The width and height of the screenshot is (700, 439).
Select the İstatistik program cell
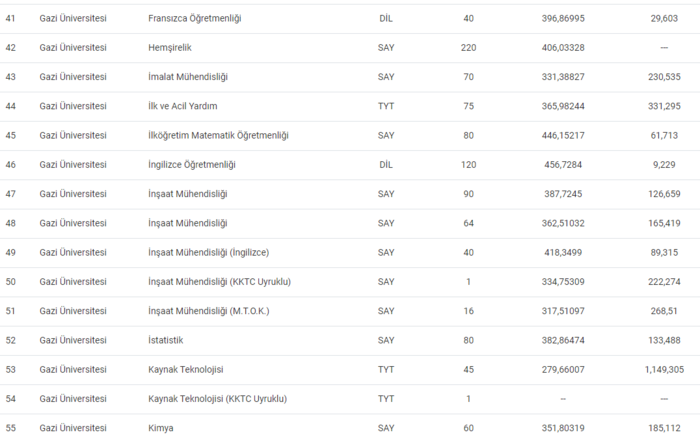pos(167,341)
